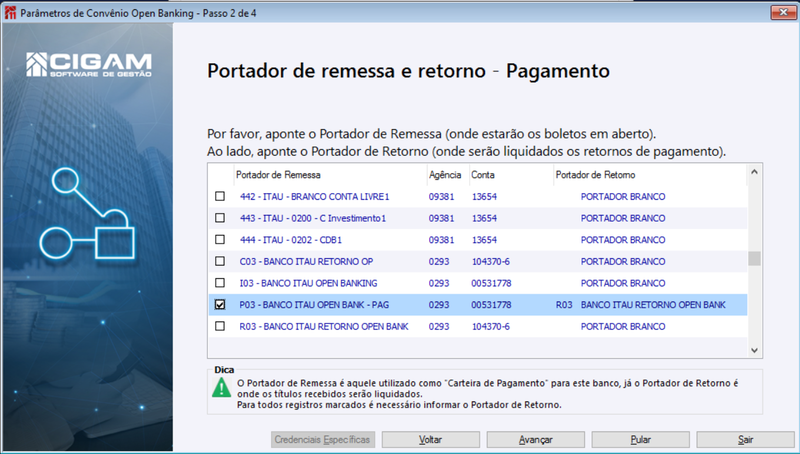Click the list scrollbar up arrow
Image resolution: width=800 pixels, height=454 pixels.
pyautogui.click(x=755, y=172)
